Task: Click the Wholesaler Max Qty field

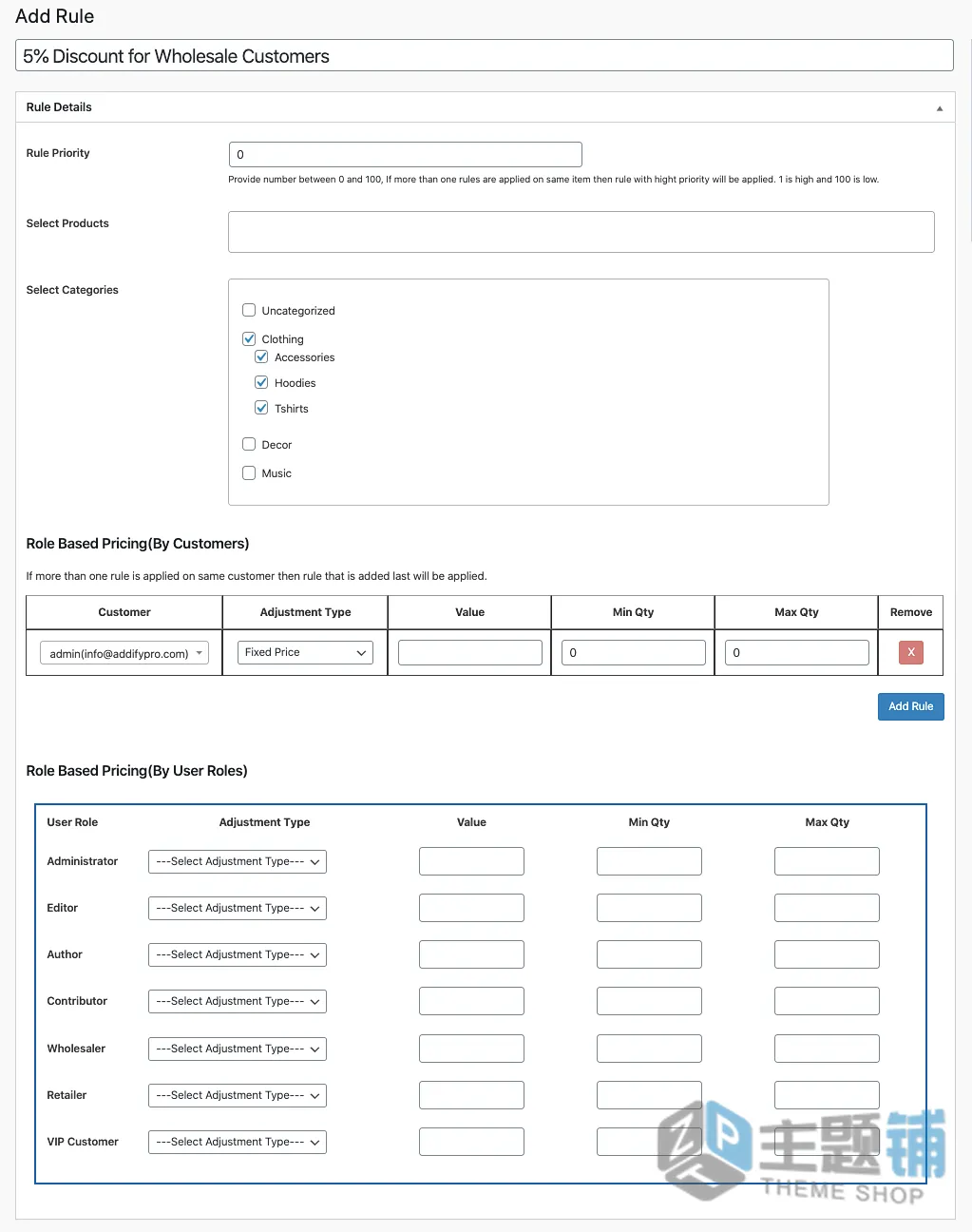Action: click(x=827, y=1049)
